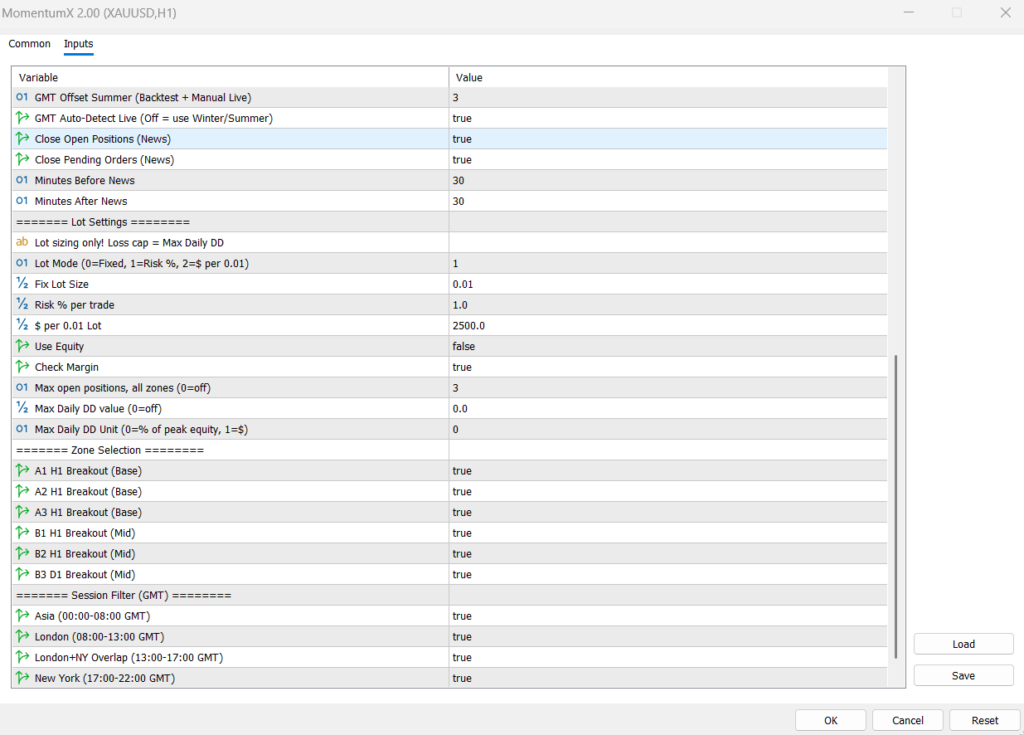Viewport: 1024px width, 735px height.
Task: Click the bool icon beside New York session
Action: (x=22, y=678)
